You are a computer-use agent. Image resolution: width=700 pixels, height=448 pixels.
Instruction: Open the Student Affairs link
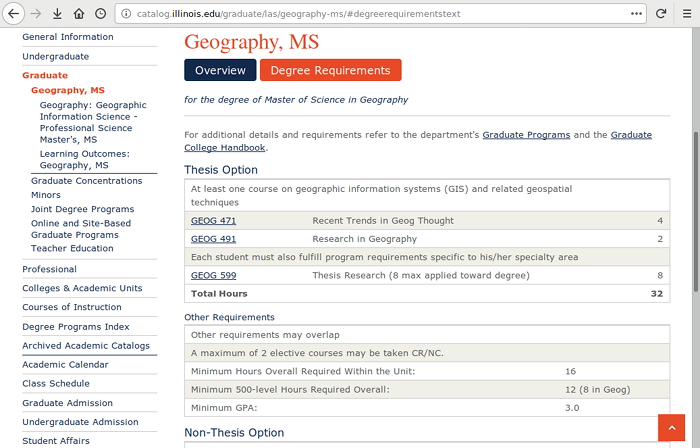(56, 441)
